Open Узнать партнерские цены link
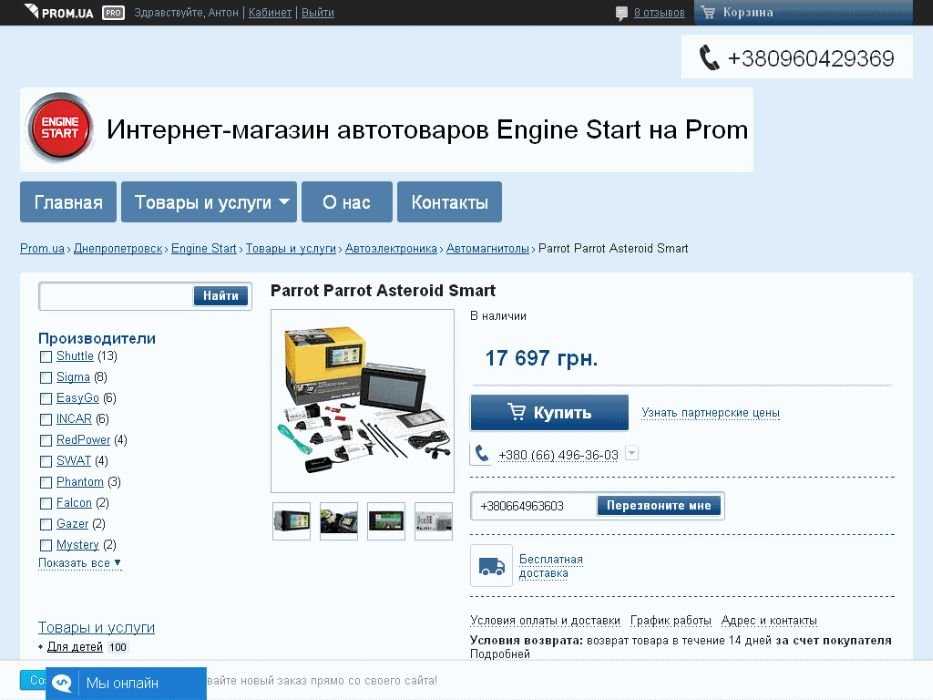Screen dimensions: 933x700 coord(710,412)
